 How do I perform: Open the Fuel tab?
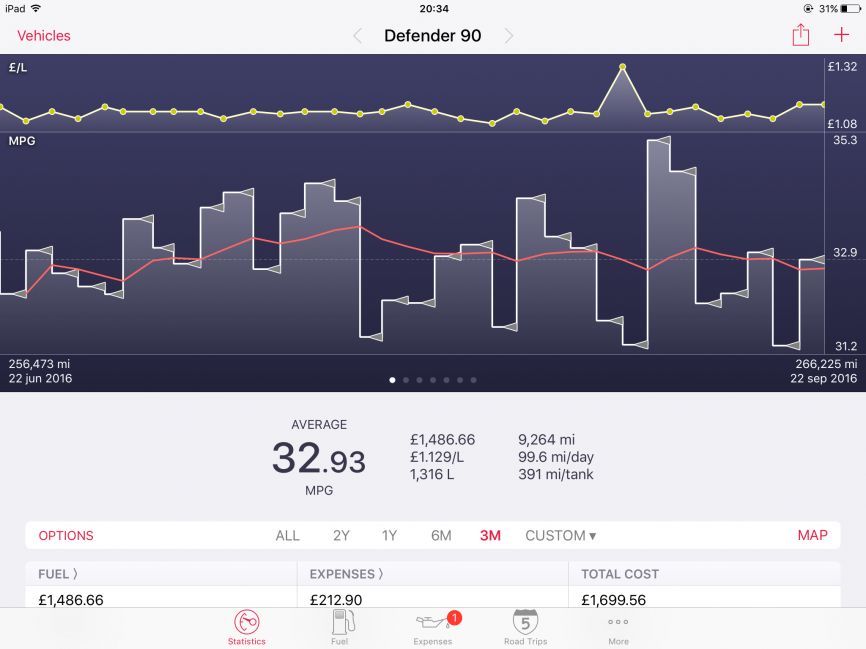tap(340, 628)
